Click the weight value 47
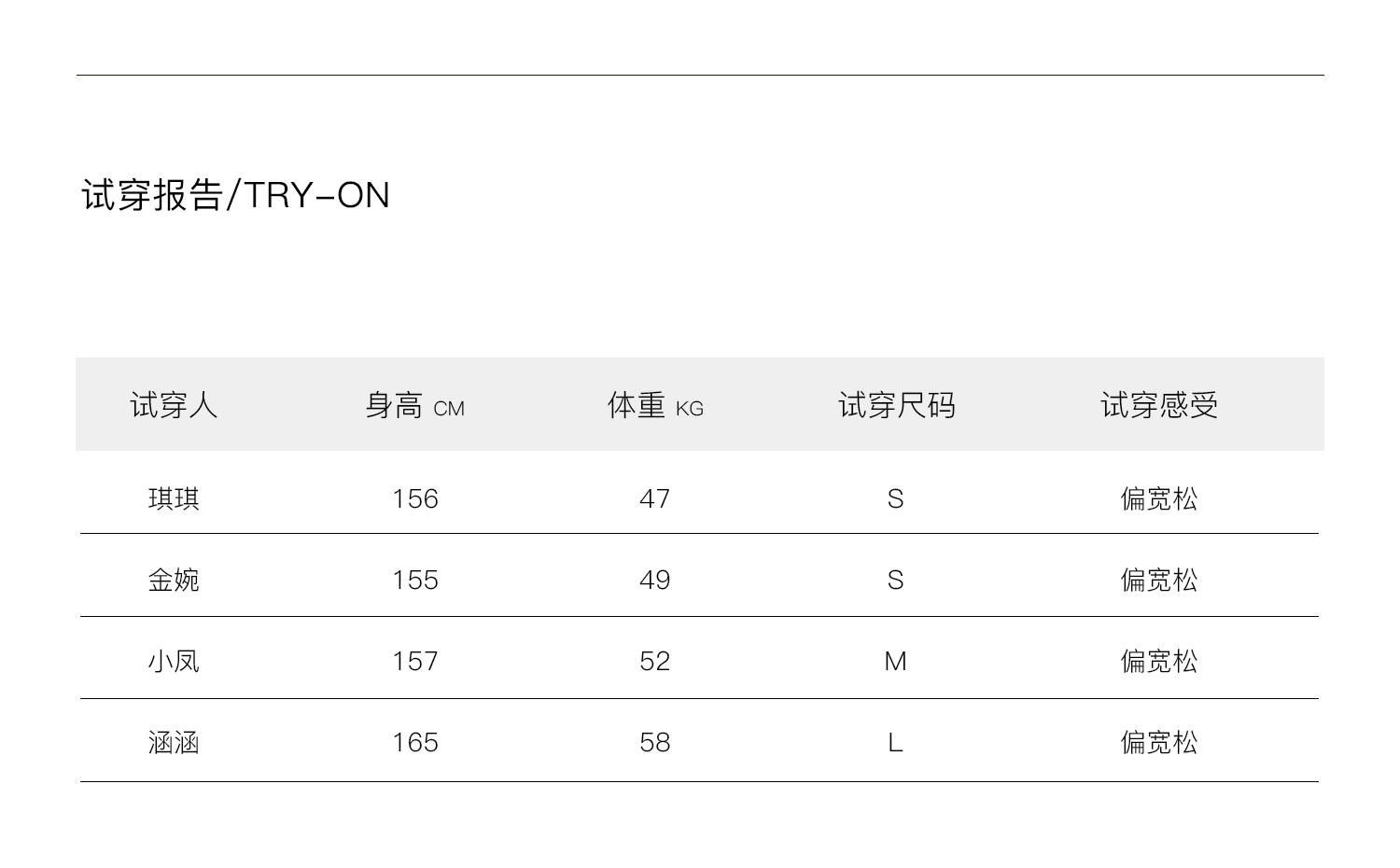The width and height of the screenshot is (1400, 868). 654,498
